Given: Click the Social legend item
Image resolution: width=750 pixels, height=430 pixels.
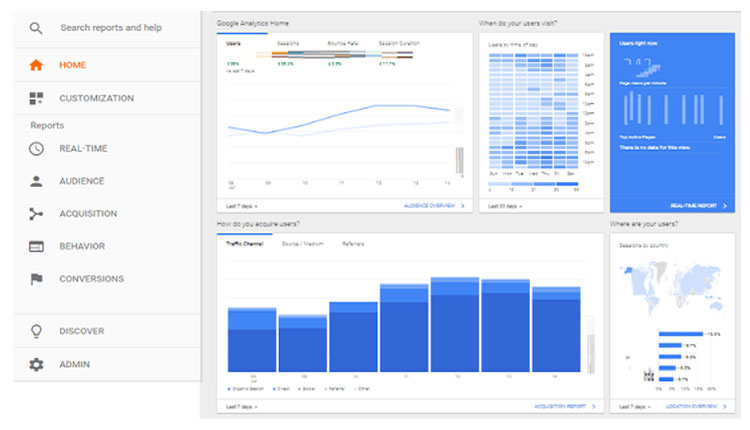Looking at the screenshot, I should coord(307,389).
